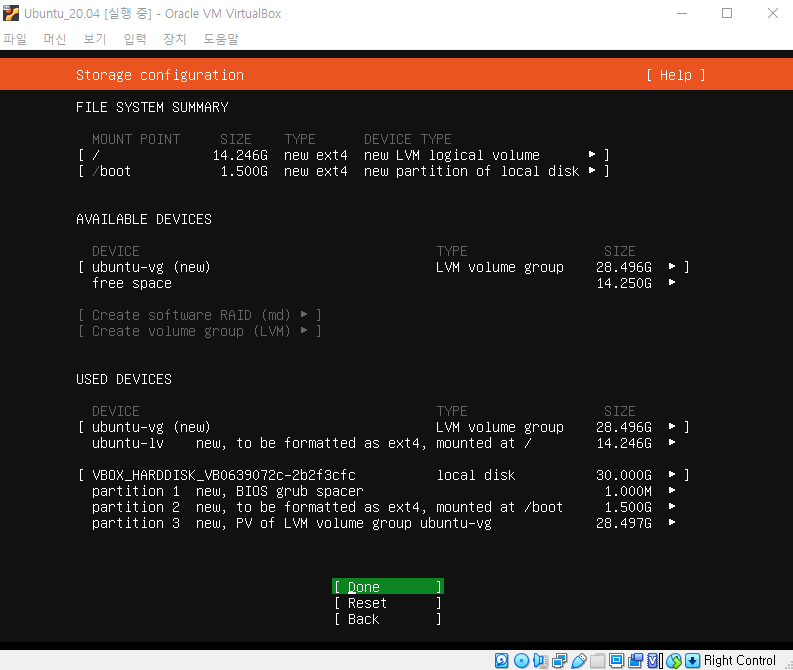
Task: Click the USB devices status icon
Action: pyautogui.click(x=579, y=660)
